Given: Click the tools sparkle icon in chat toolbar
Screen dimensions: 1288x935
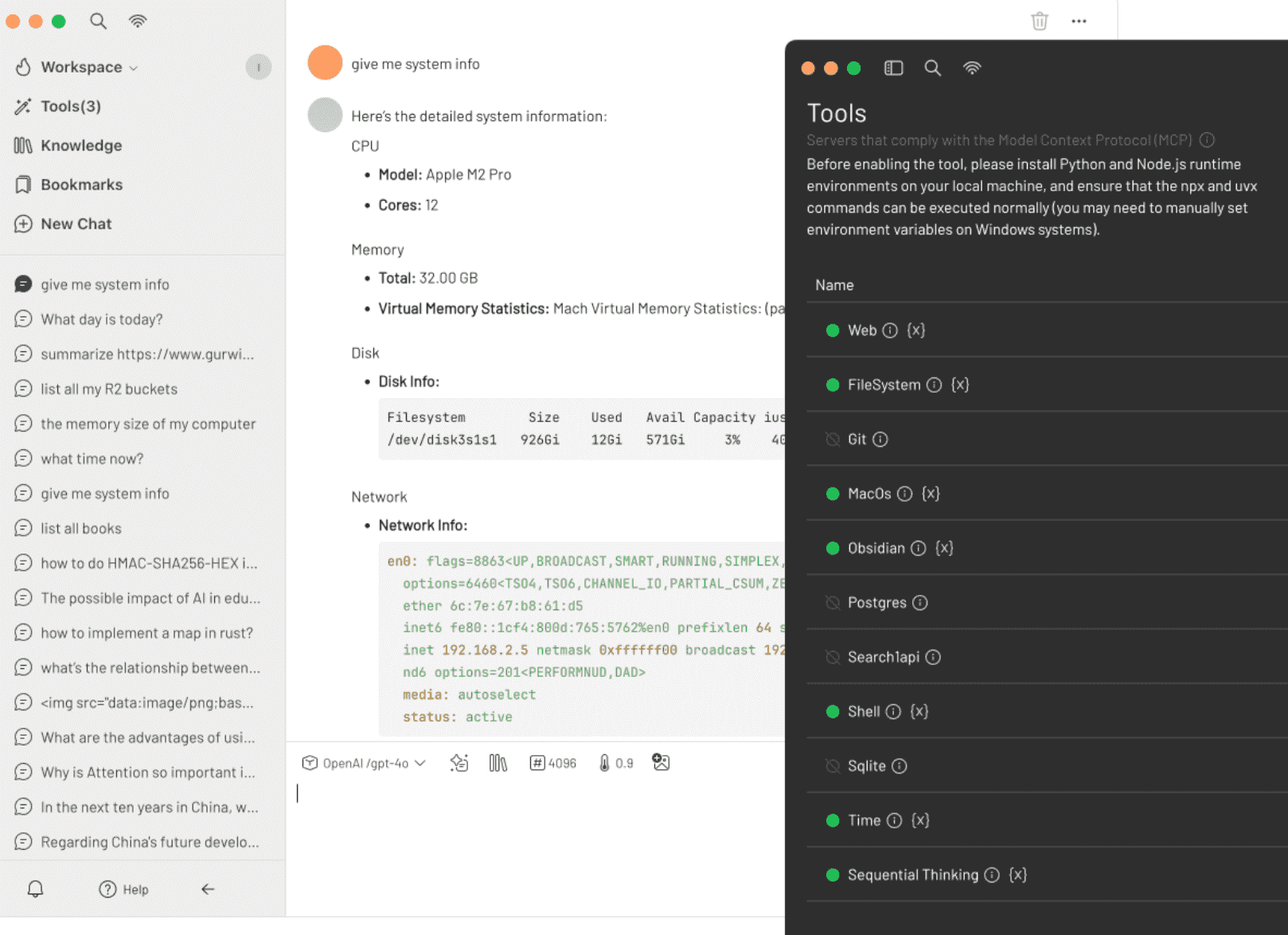Looking at the screenshot, I should pyautogui.click(x=459, y=763).
